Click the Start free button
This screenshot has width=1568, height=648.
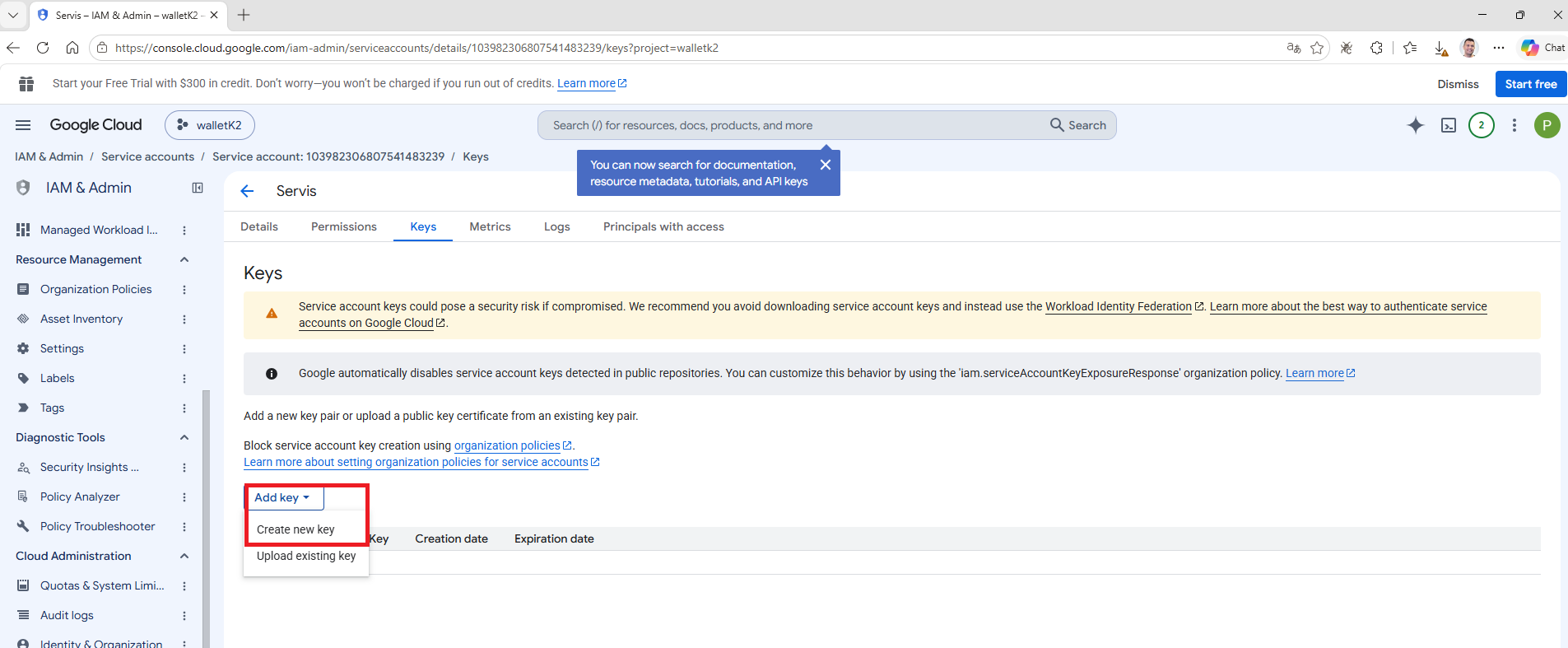click(x=1531, y=84)
